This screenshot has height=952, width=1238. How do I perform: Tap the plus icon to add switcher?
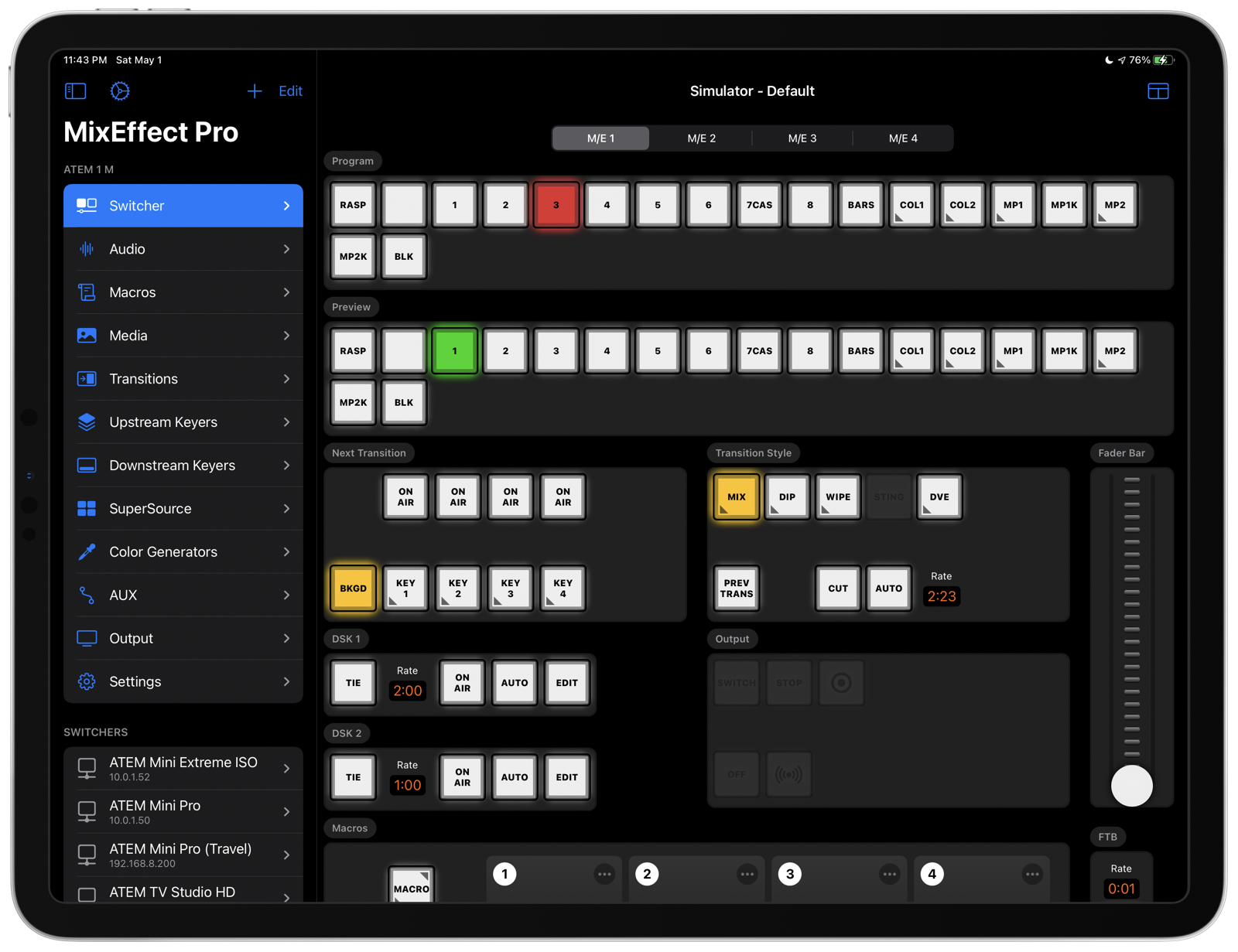pos(255,91)
